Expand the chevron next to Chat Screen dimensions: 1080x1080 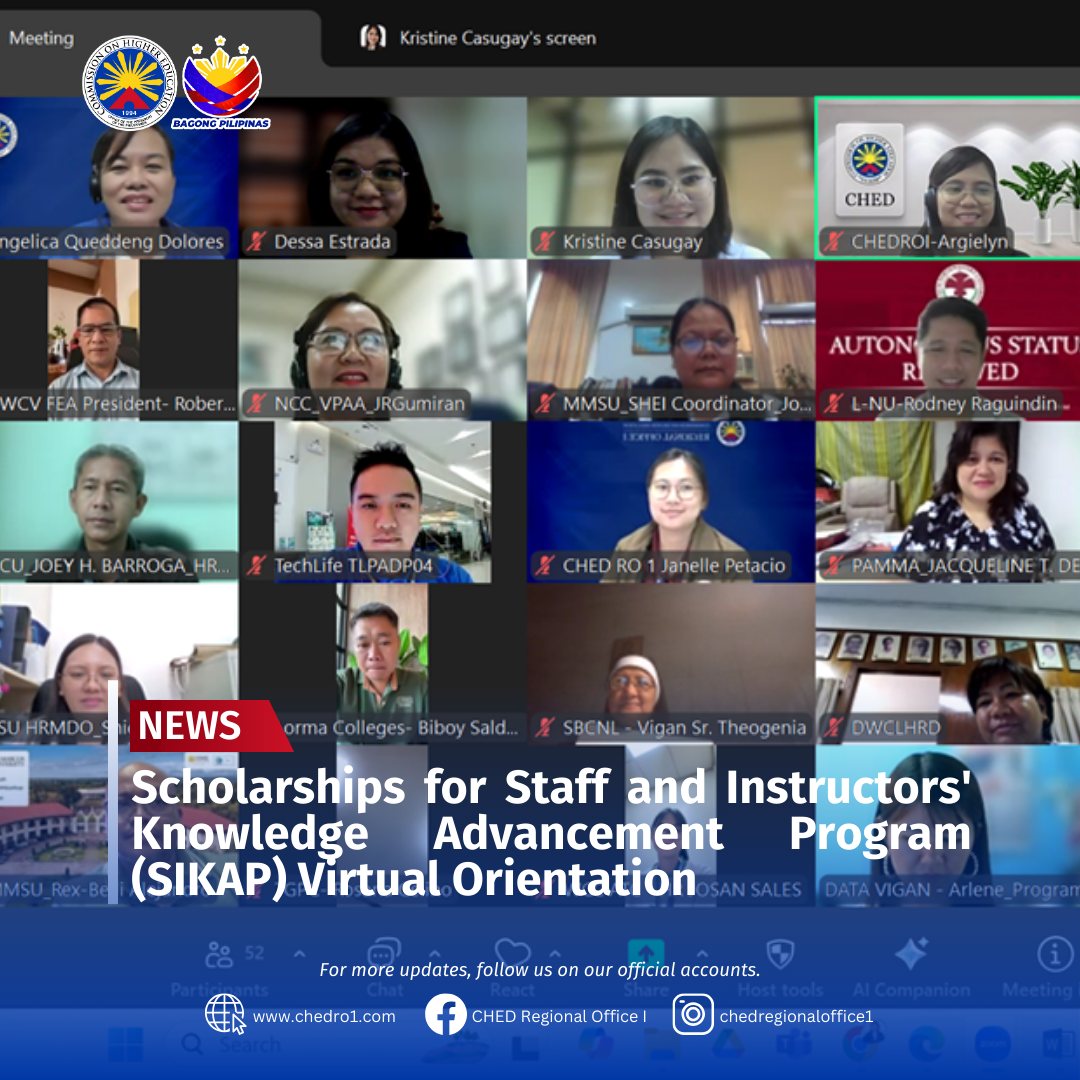click(435, 954)
